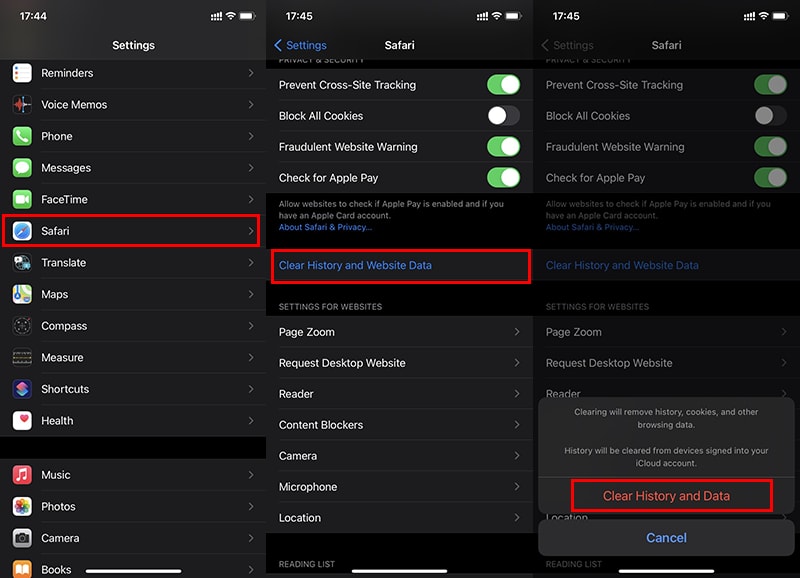Toggle dimmed Fraudulent Website Warning switch in right screen
This screenshot has height=578, width=800.
[770, 147]
